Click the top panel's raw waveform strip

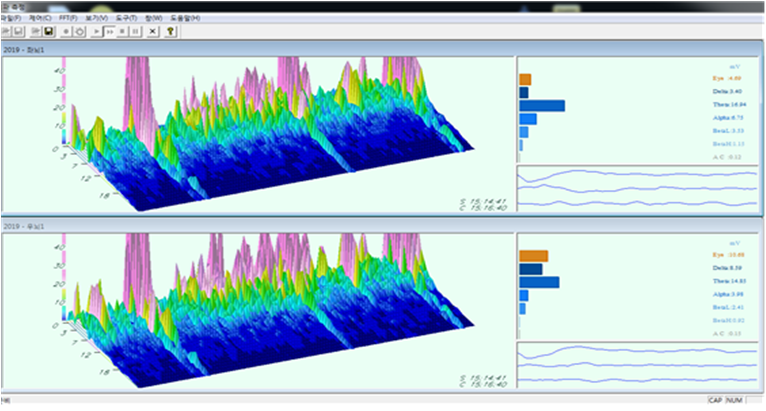point(636,188)
